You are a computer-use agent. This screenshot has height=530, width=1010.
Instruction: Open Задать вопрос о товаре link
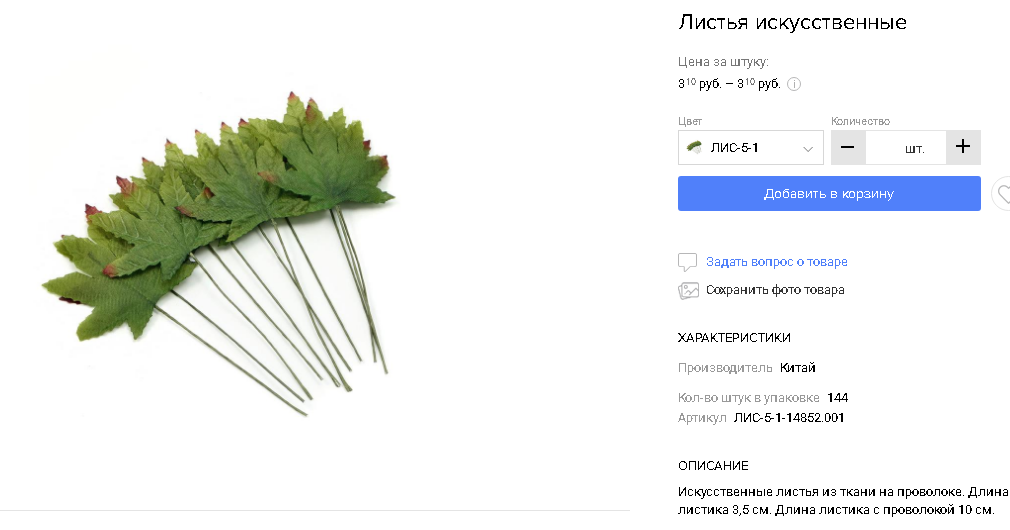[x=776, y=261]
